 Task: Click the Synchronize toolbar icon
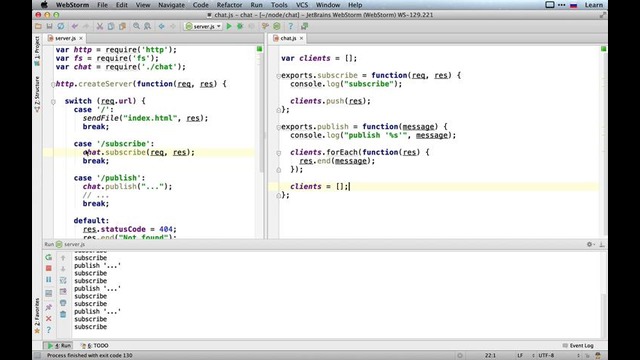coord(60,26)
